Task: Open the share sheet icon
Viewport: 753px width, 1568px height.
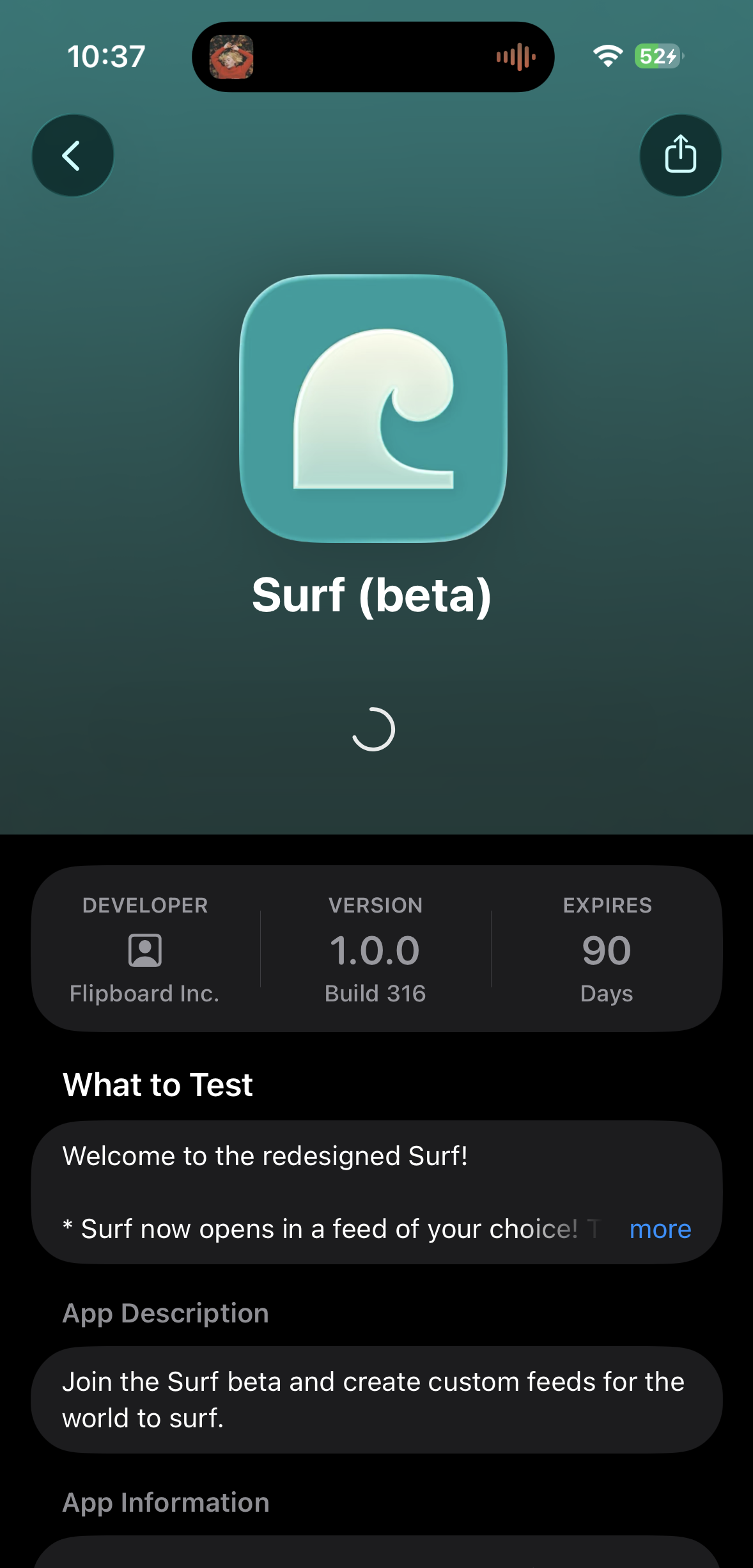Action: click(x=680, y=155)
